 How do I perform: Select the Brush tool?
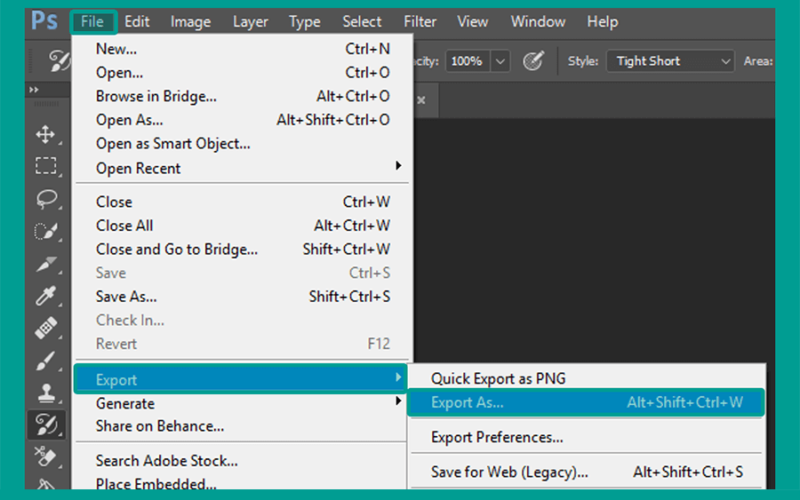tap(45, 360)
